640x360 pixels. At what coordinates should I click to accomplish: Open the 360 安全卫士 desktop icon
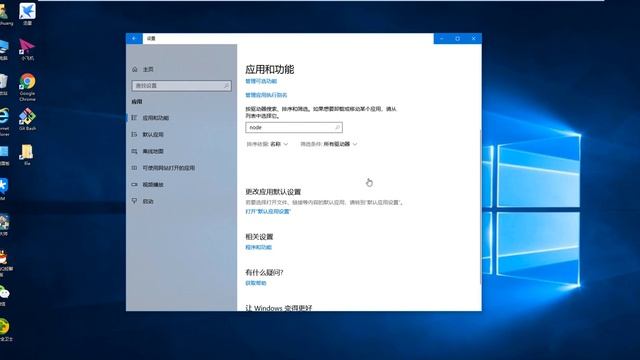[x=5, y=330]
